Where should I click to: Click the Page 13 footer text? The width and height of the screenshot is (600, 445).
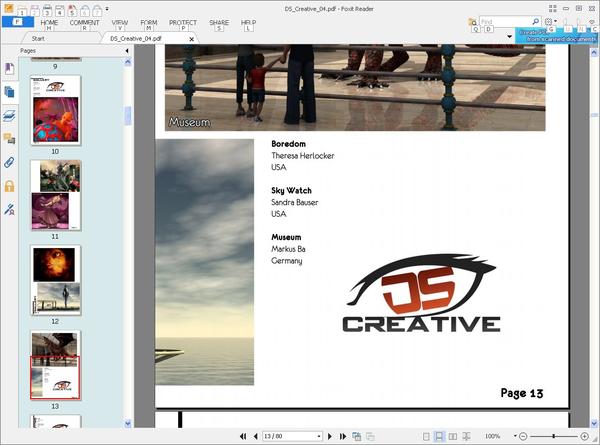point(522,393)
